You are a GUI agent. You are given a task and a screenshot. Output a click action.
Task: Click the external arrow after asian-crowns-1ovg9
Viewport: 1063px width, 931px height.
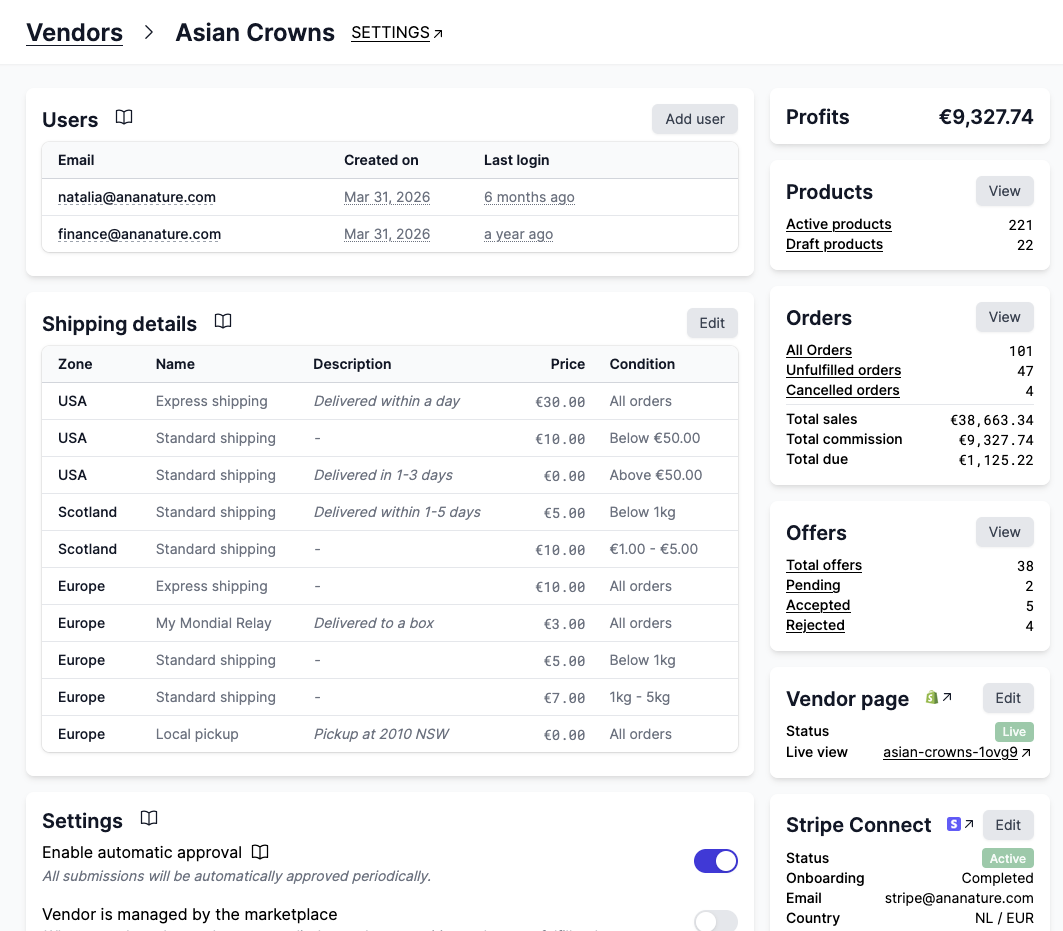pyautogui.click(x=1026, y=753)
